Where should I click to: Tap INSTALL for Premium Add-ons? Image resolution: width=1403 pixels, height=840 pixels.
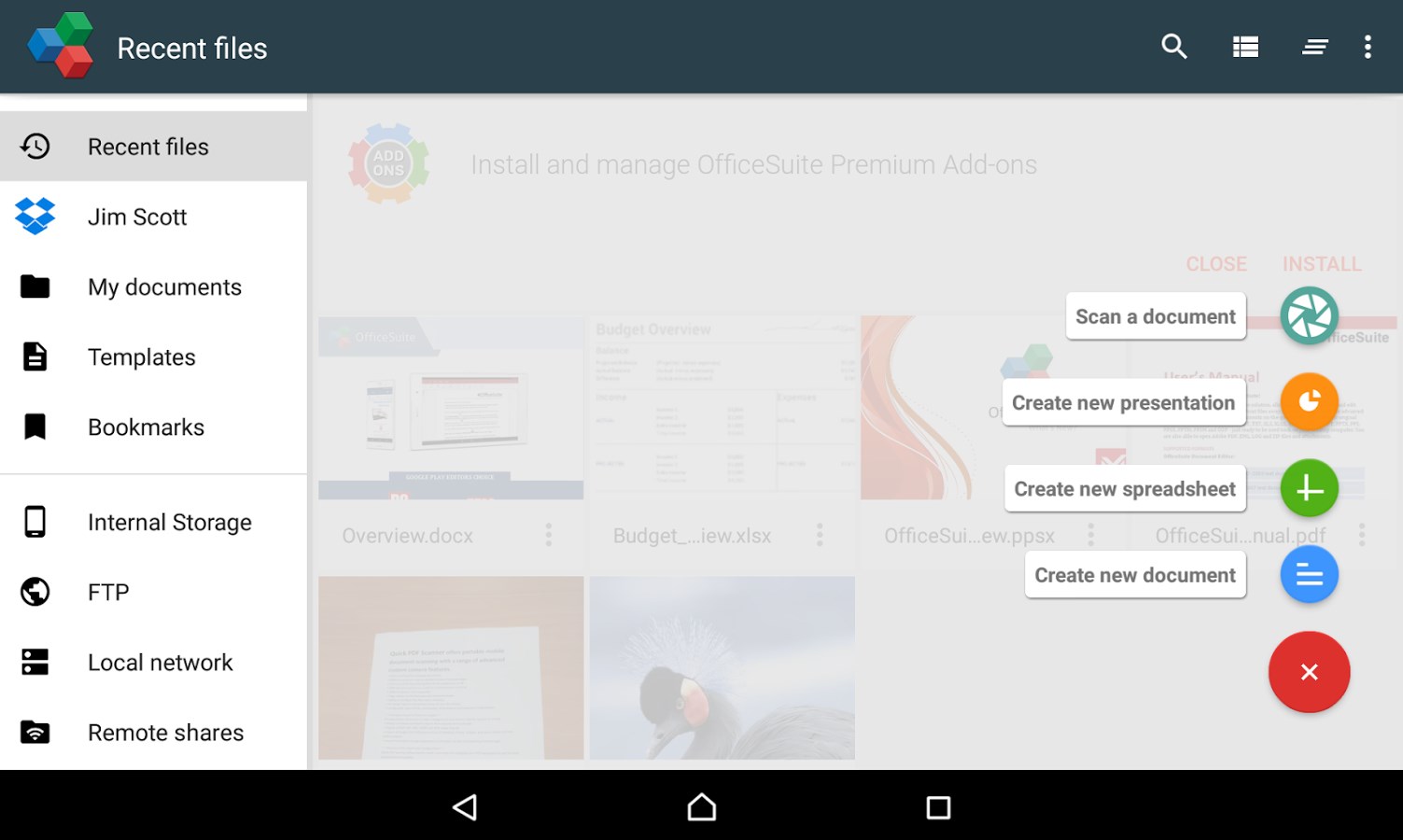tap(1321, 263)
